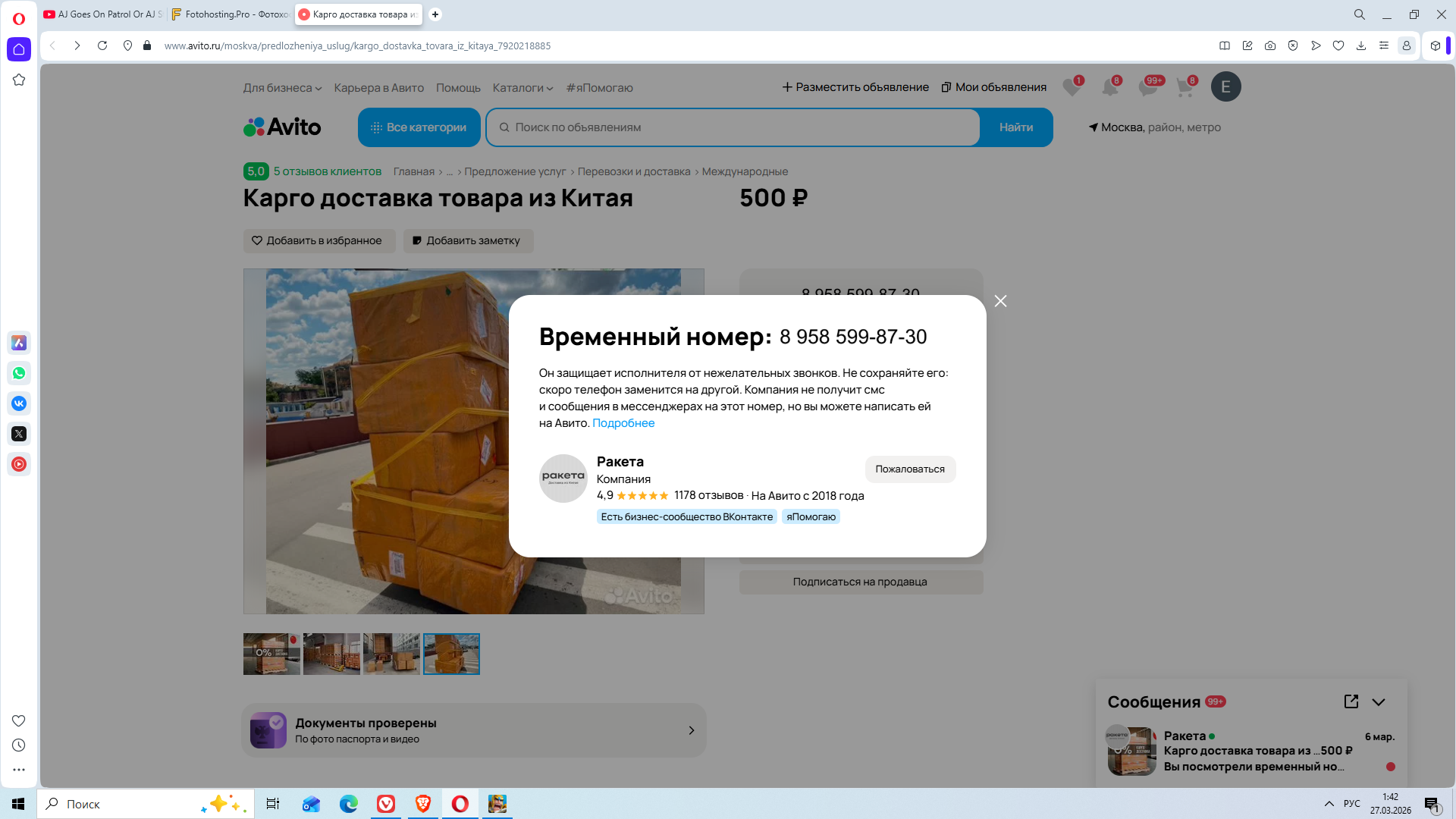This screenshot has width=1456, height=819.
Task: Collapse the Сообщения chat panel
Action: (1379, 702)
